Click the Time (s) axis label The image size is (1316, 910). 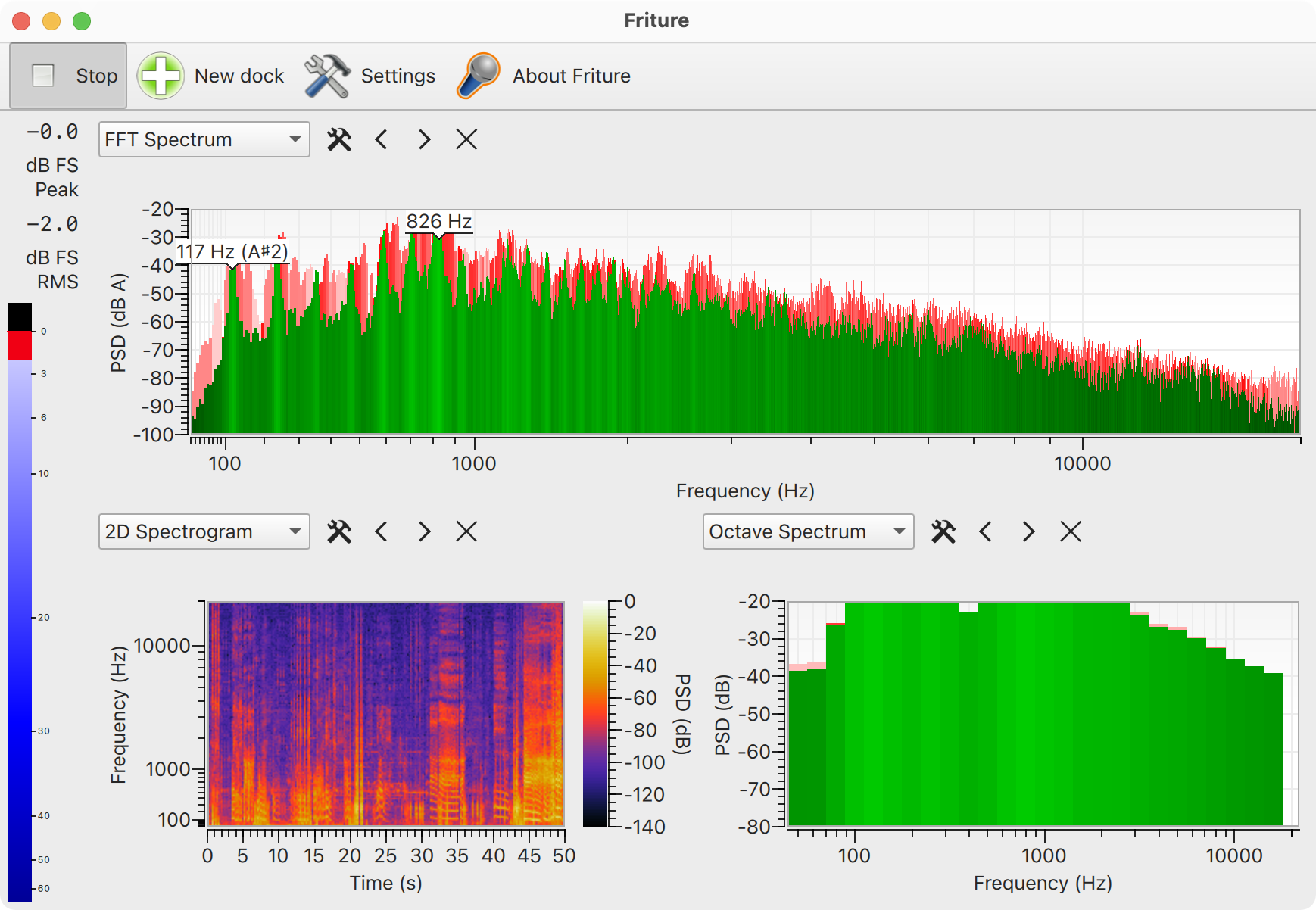(386, 883)
